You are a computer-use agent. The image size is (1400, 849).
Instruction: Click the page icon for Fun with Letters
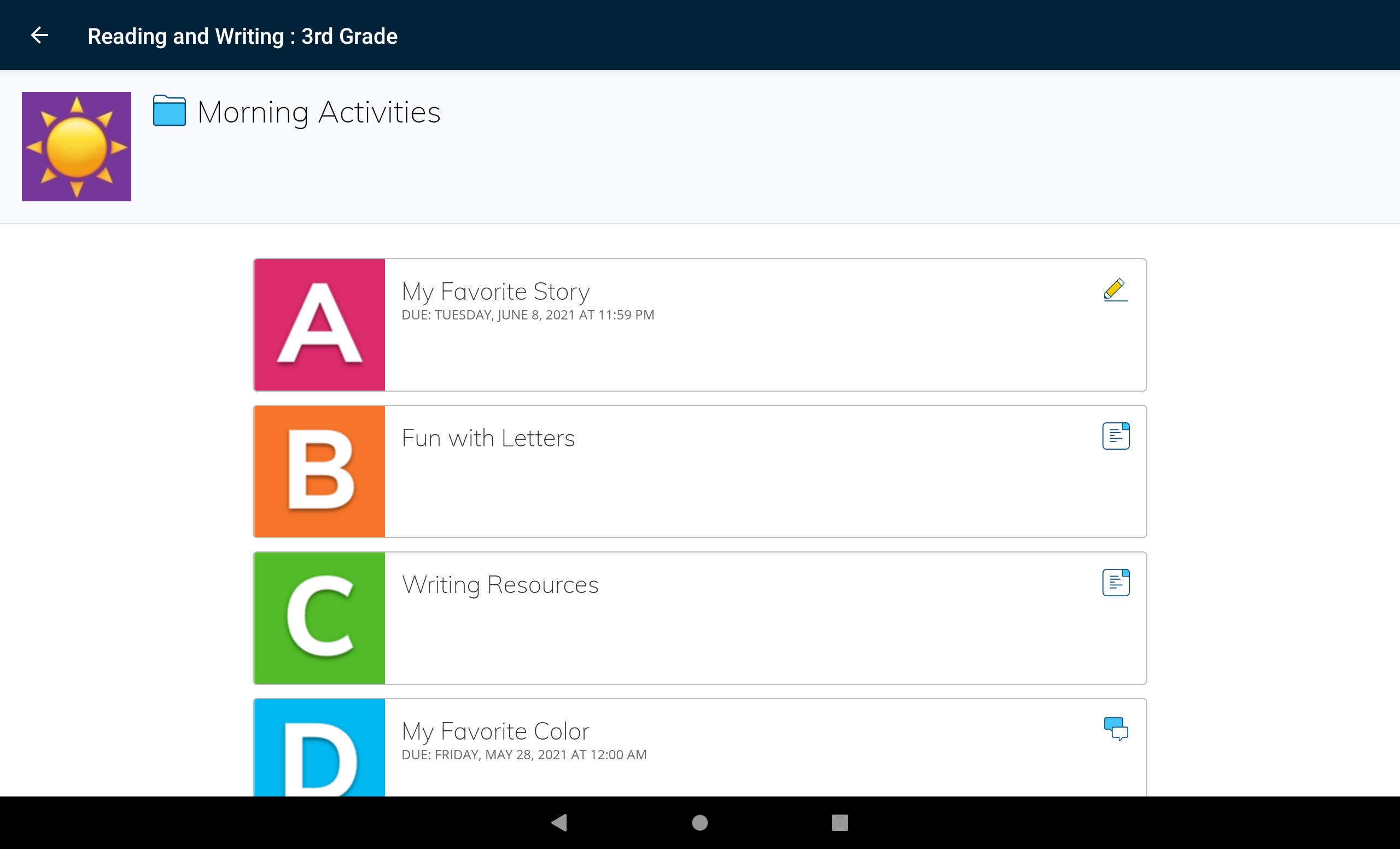click(x=1115, y=436)
